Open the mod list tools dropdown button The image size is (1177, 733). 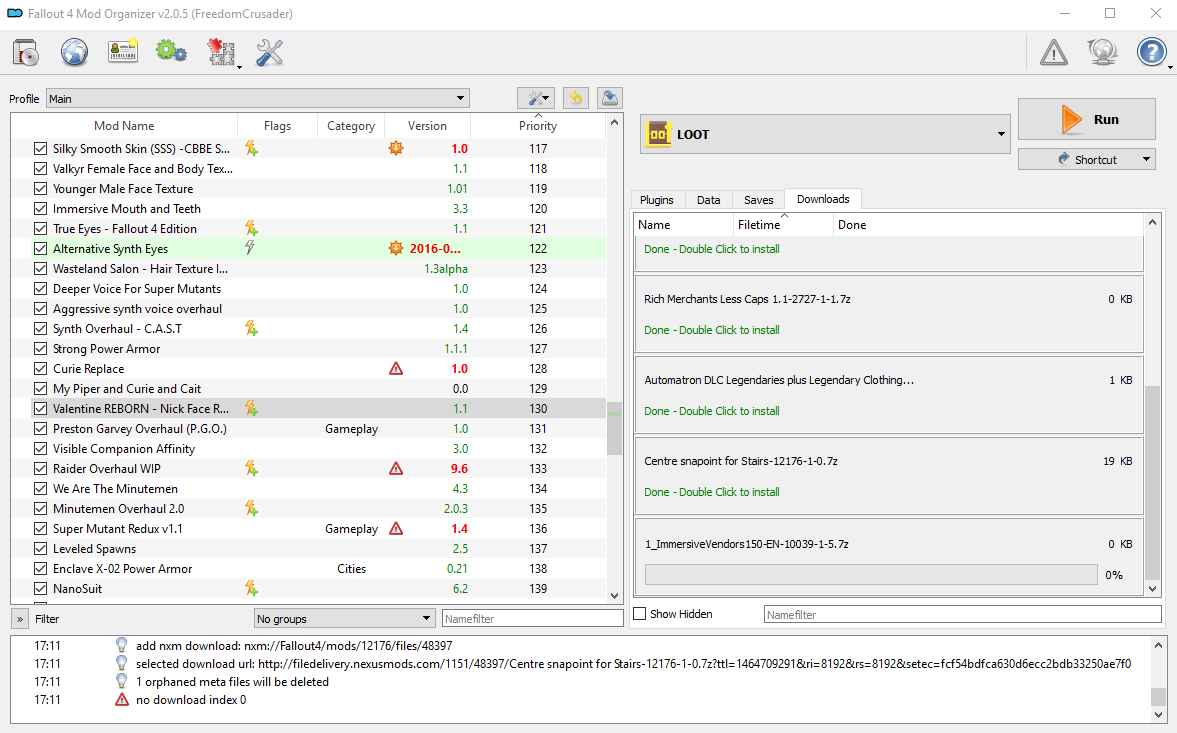536,98
